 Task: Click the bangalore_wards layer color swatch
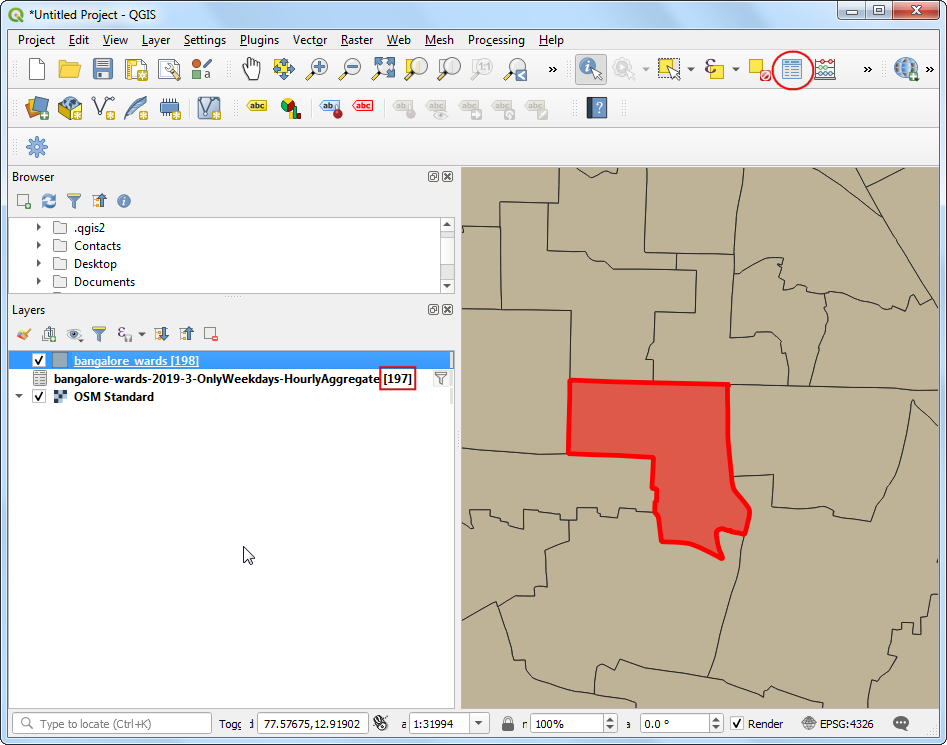point(60,360)
